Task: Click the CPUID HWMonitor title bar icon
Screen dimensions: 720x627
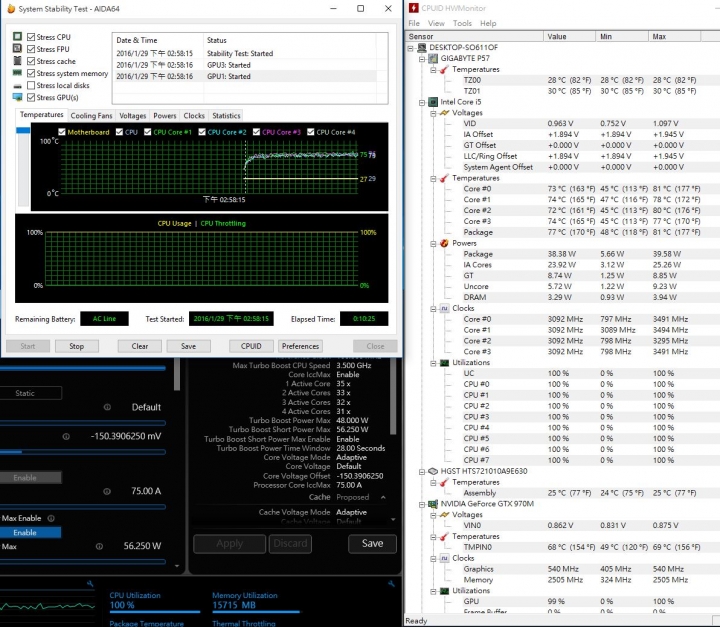Action: (411, 10)
